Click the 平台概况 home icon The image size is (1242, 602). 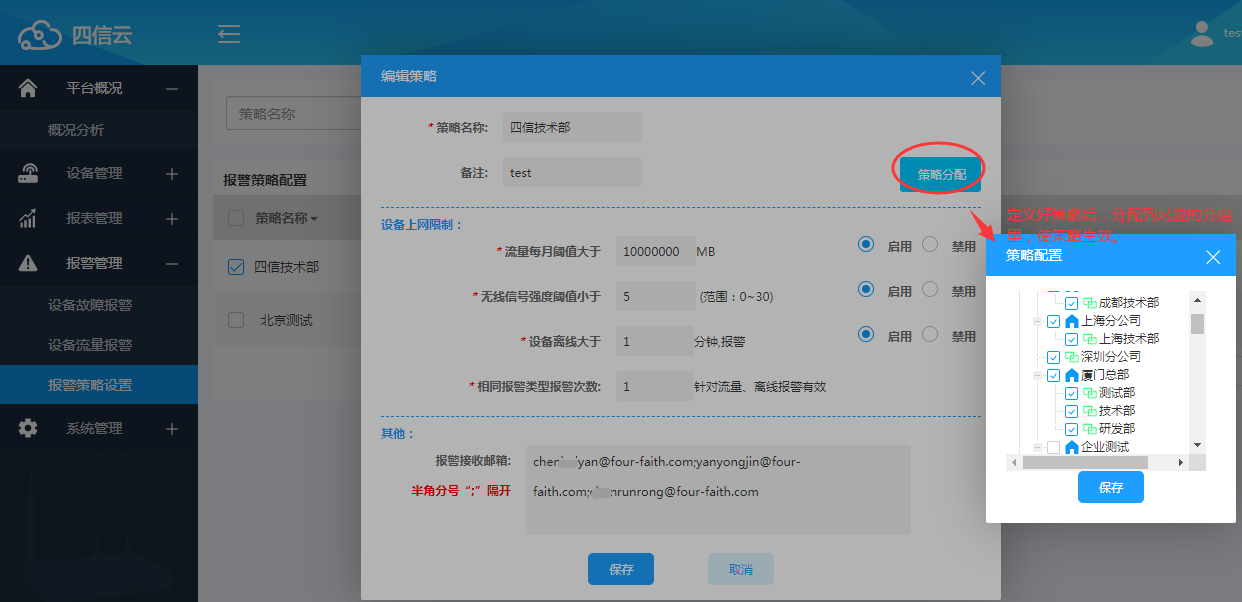click(x=28, y=88)
